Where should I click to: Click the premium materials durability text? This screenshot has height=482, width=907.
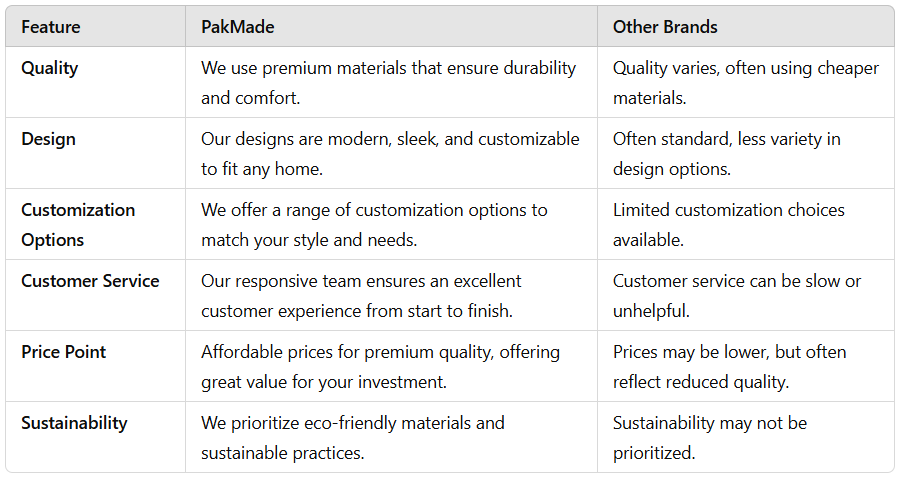click(388, 83)
